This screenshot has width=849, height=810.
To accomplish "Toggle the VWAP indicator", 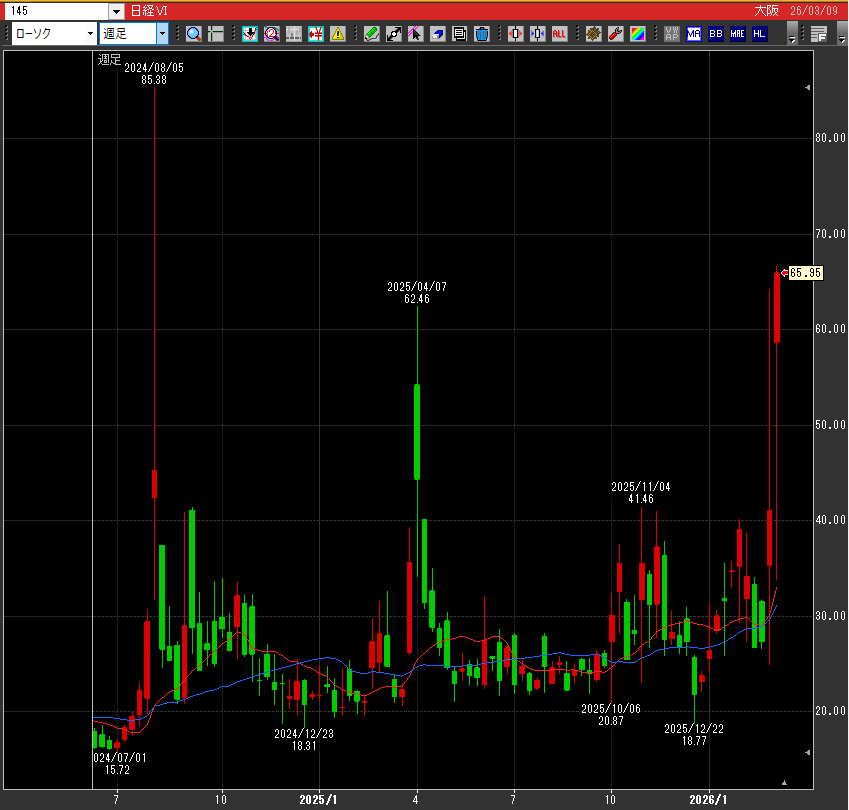I will pos(672,34).
